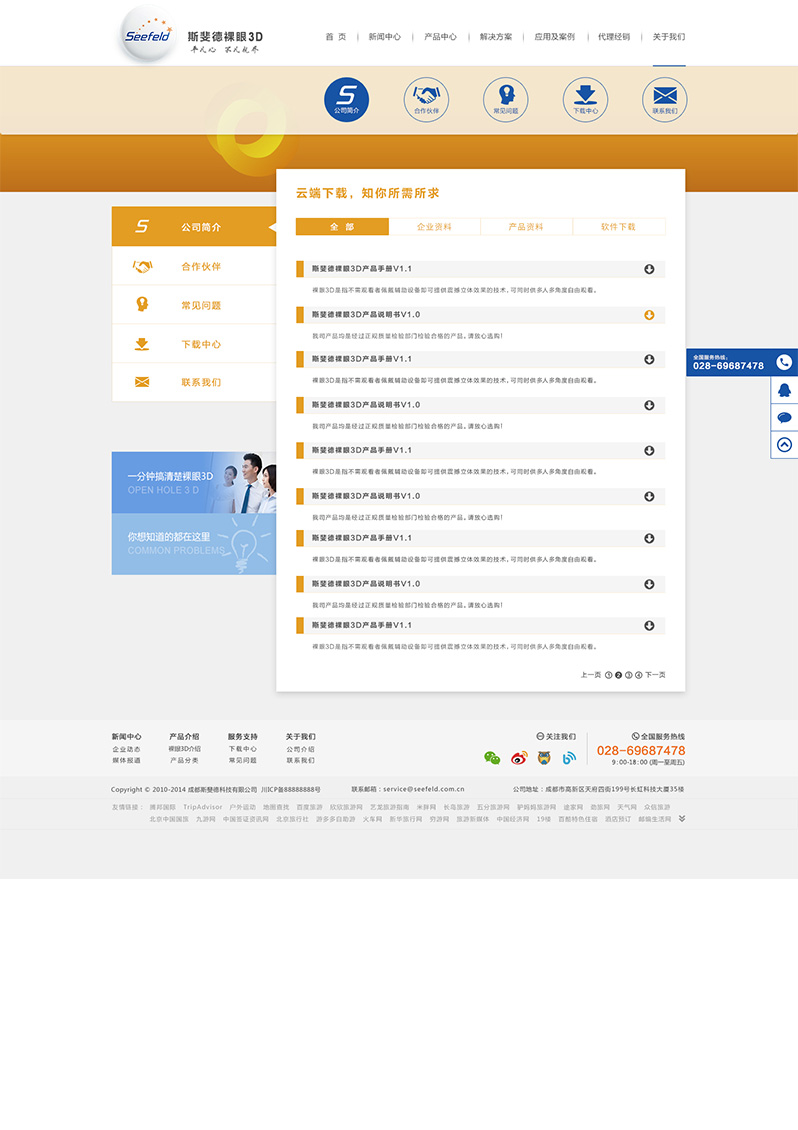Click the back-to-top arrow on right sidebar

784,445
